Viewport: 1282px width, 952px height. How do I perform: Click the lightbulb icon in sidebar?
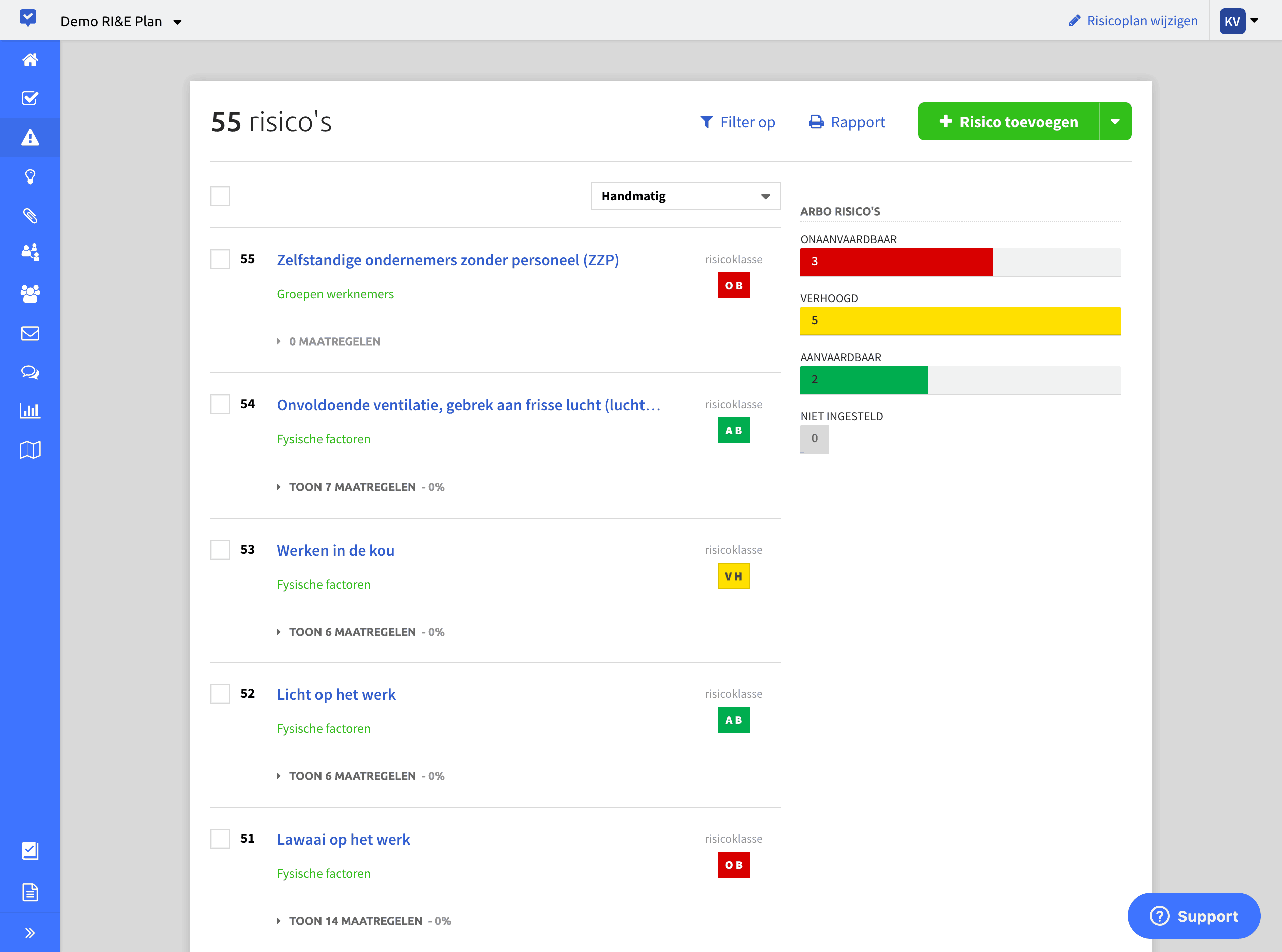click(x=30, y=176)
